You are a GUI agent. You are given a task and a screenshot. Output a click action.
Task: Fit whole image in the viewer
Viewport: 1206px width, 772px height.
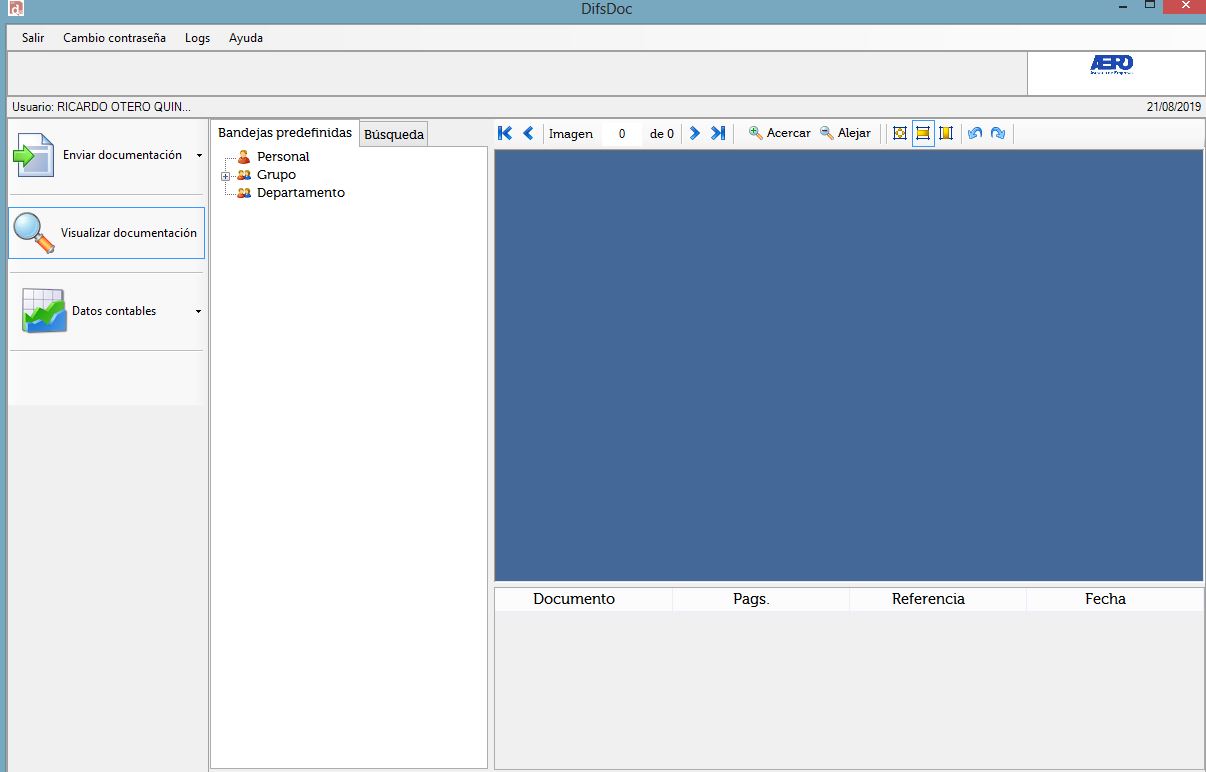pos(900,133)
